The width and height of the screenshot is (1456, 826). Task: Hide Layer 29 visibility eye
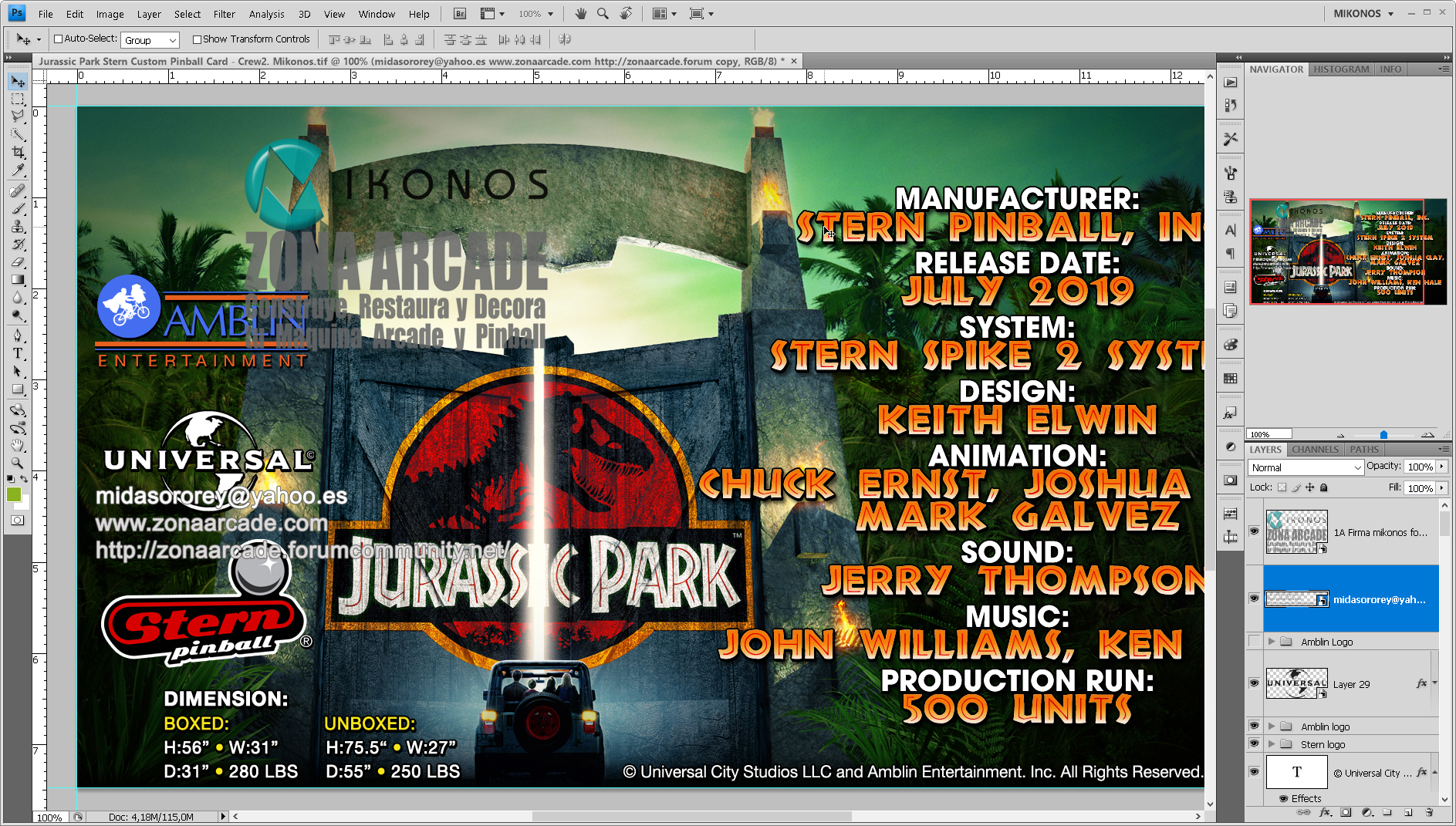[1254, 683]
